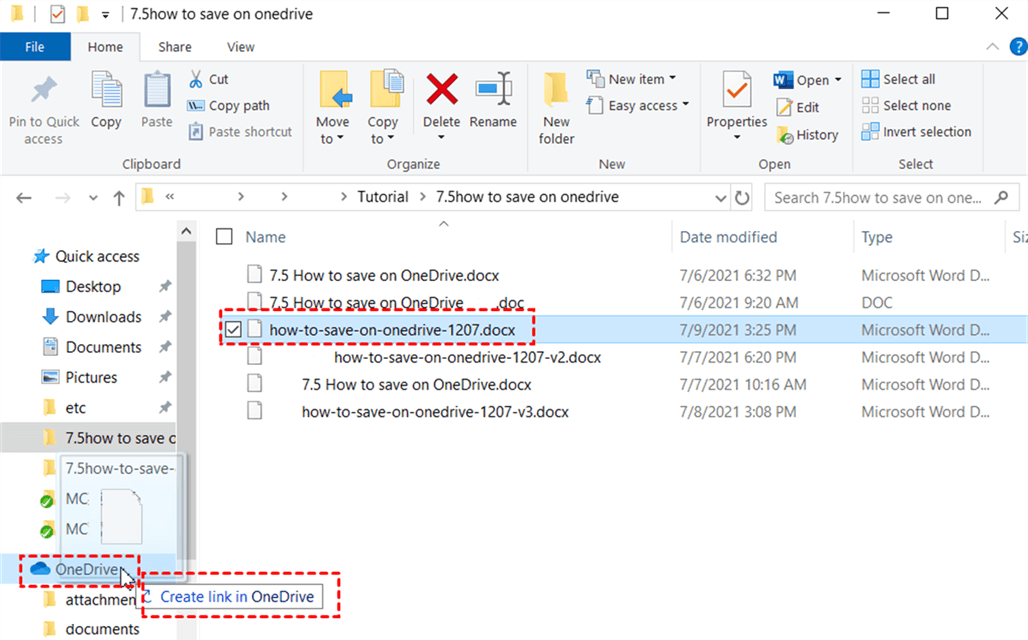Go back with the Back arrow

point(24,198)
